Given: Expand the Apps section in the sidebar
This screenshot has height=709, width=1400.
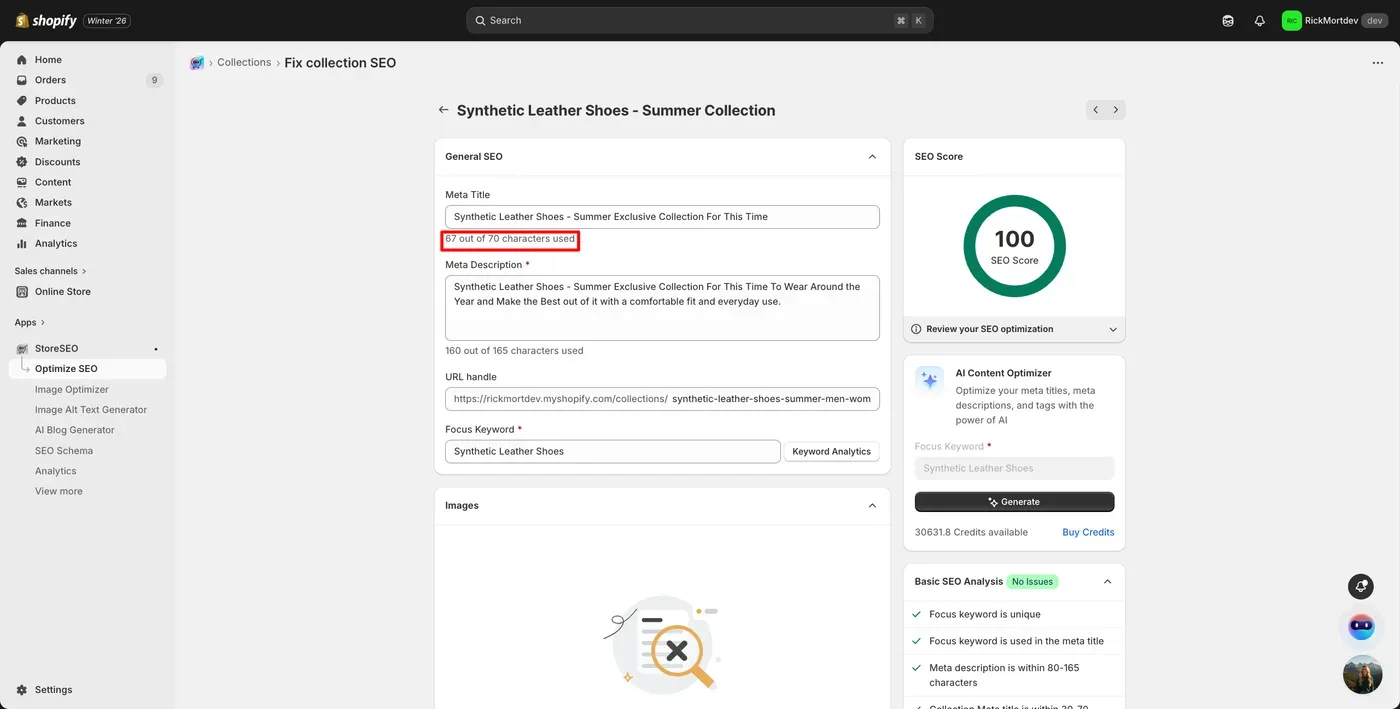Looking at the screenshot, I should coord(29,323).
